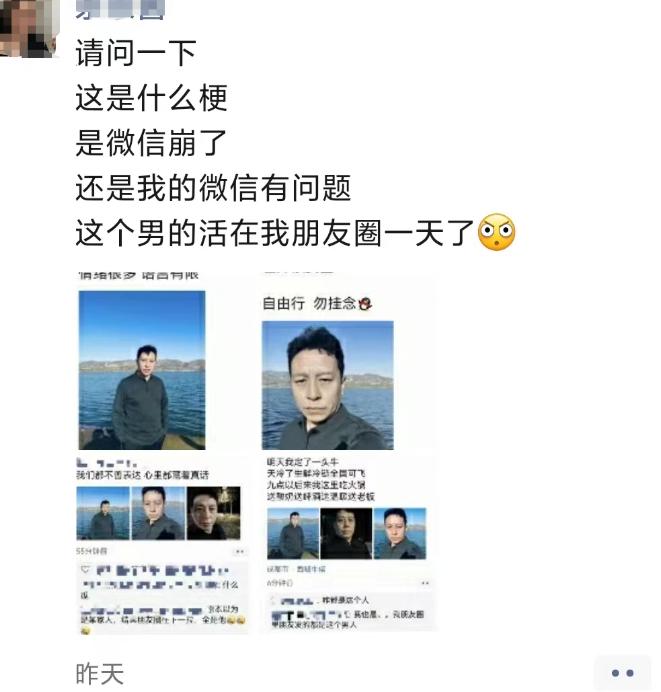This screenshot has height=692, width=661.
Task: Click the 昨天 timestamp
Action: 100,674
